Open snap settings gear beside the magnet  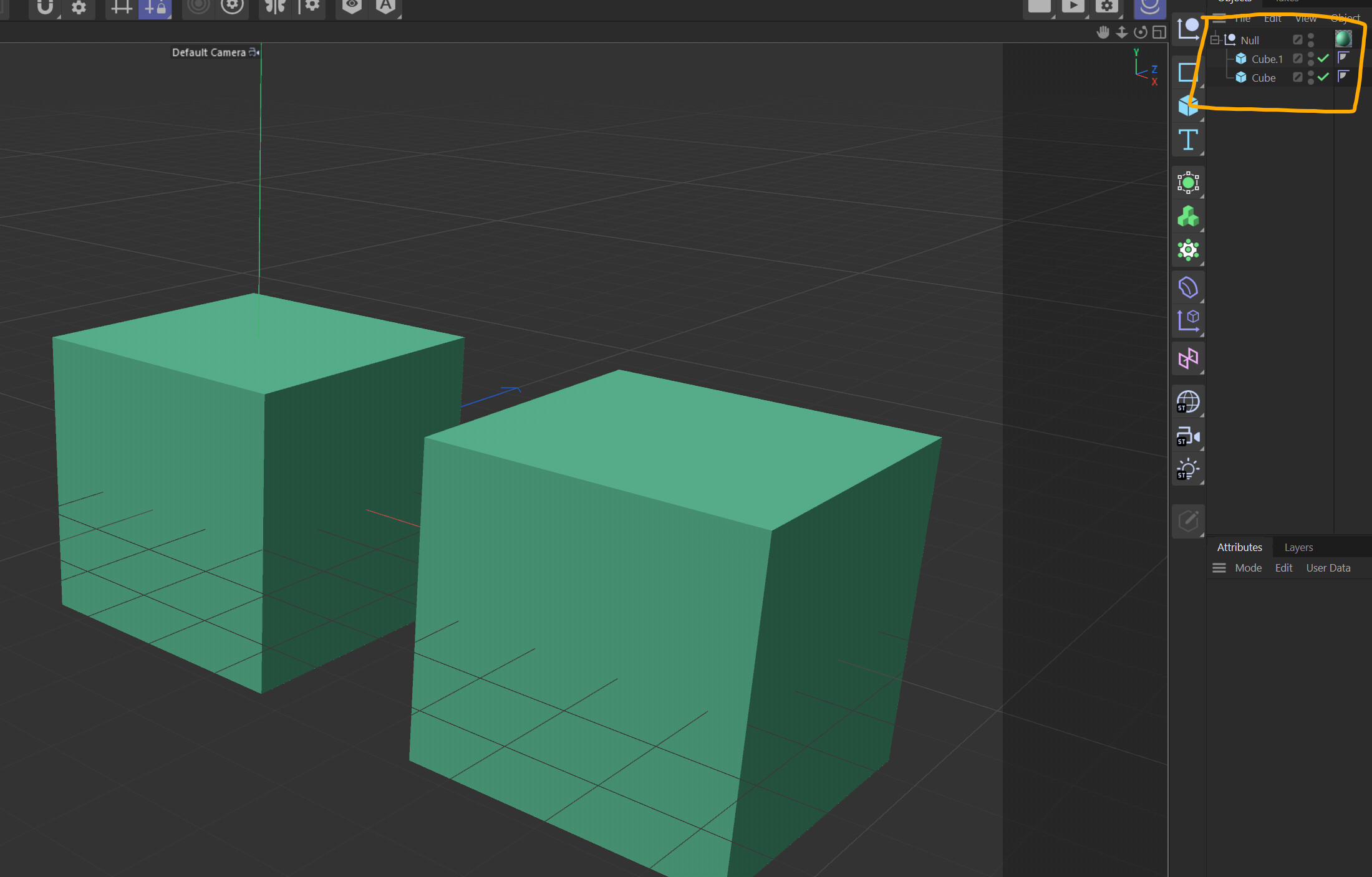(79, 8)
